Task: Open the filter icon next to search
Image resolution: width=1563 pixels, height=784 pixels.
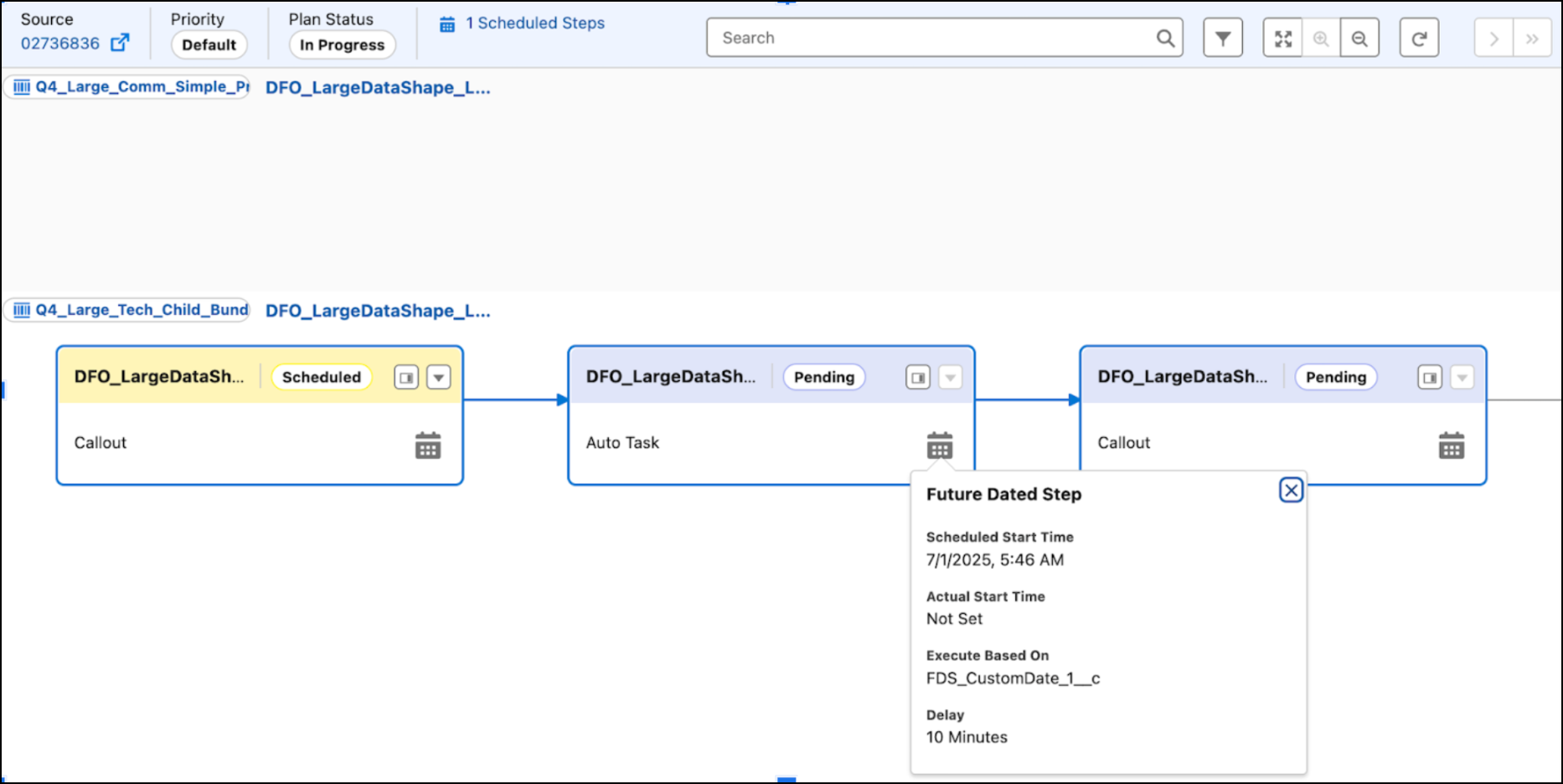Action: tap(1222, 38)
